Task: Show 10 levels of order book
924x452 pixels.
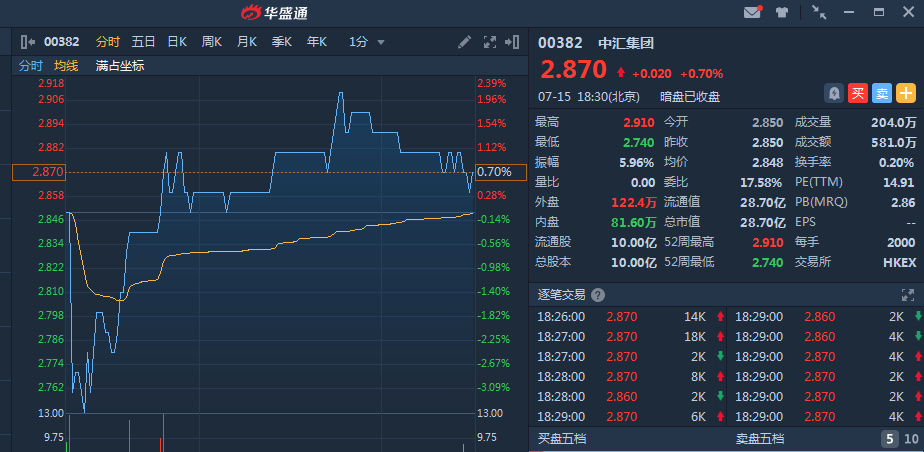Action: click(x=911, y=439)
